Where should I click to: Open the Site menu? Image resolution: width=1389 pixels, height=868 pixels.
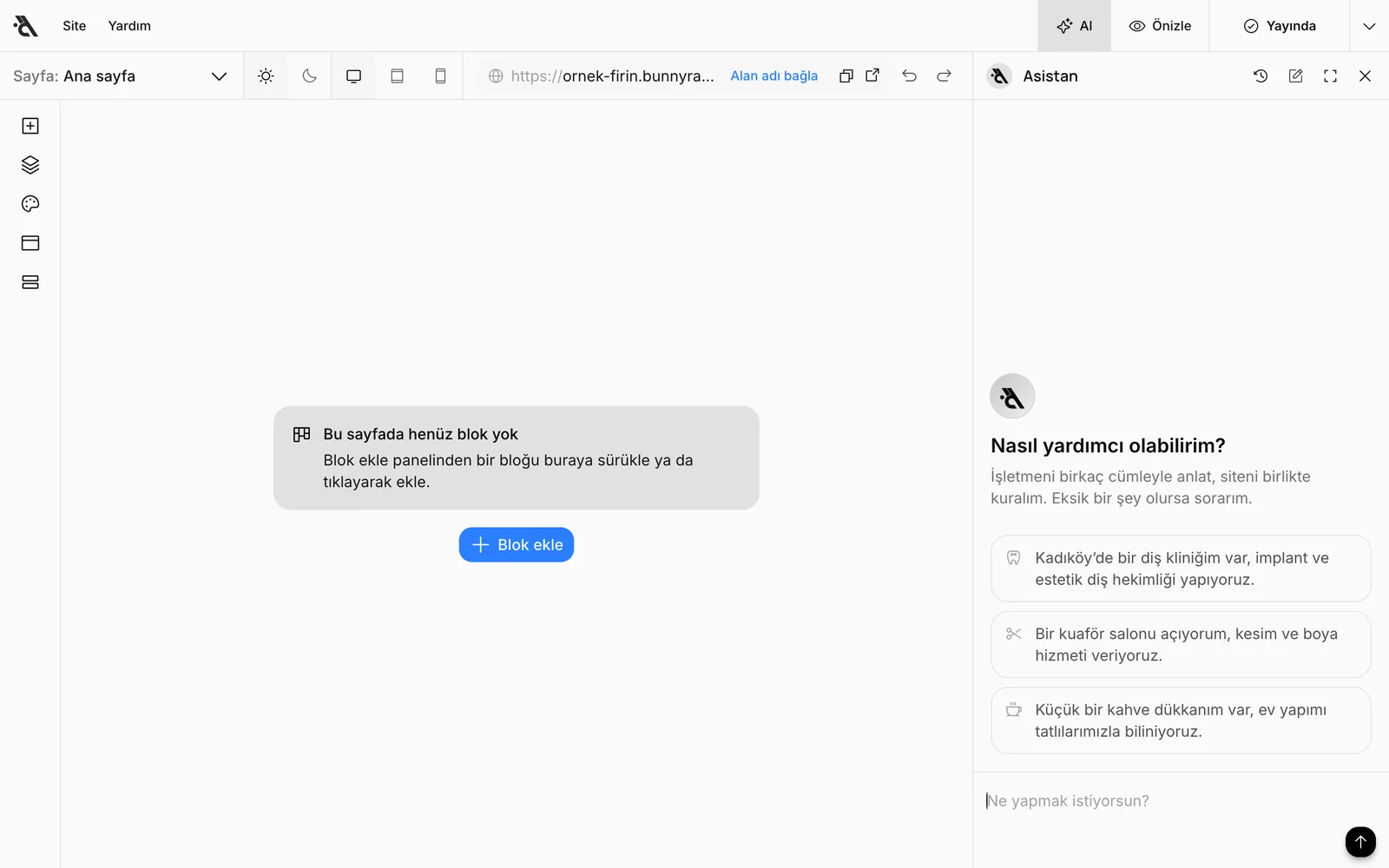coord(75,26)
